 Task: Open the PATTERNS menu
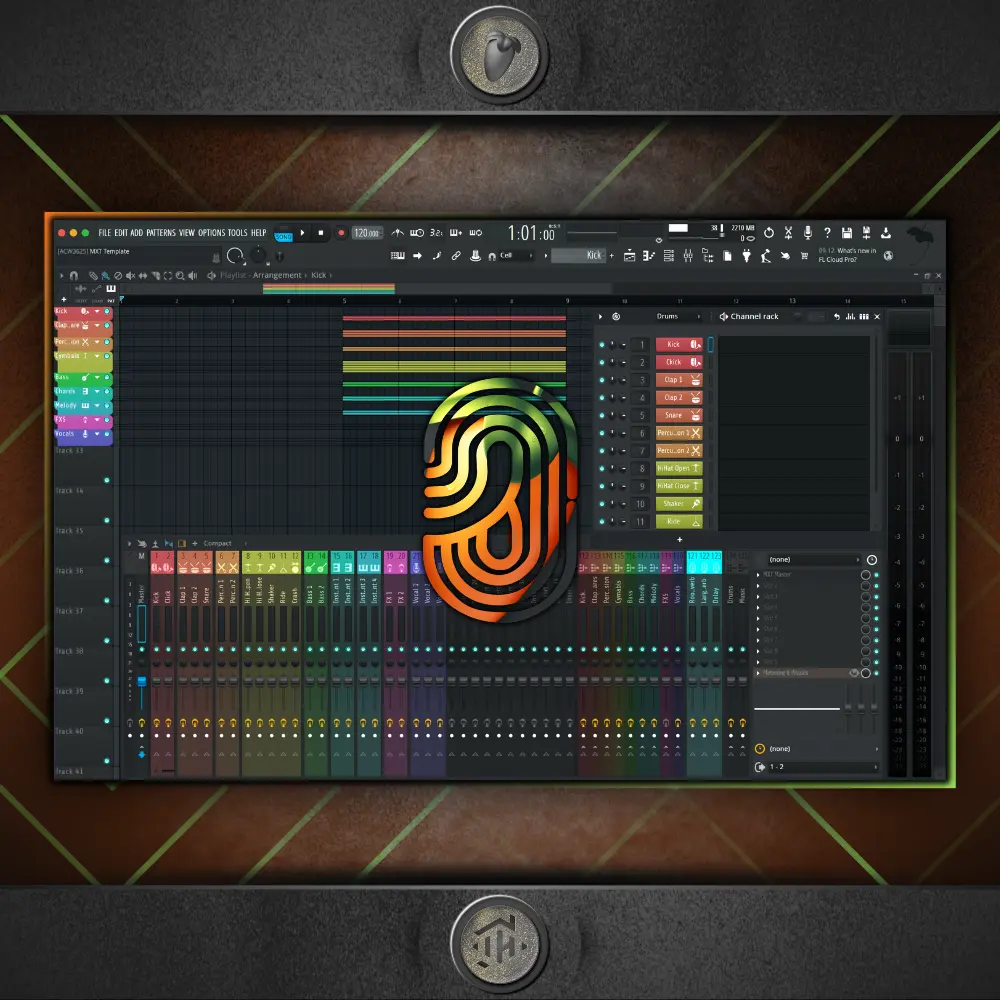(x=161, y=233)
